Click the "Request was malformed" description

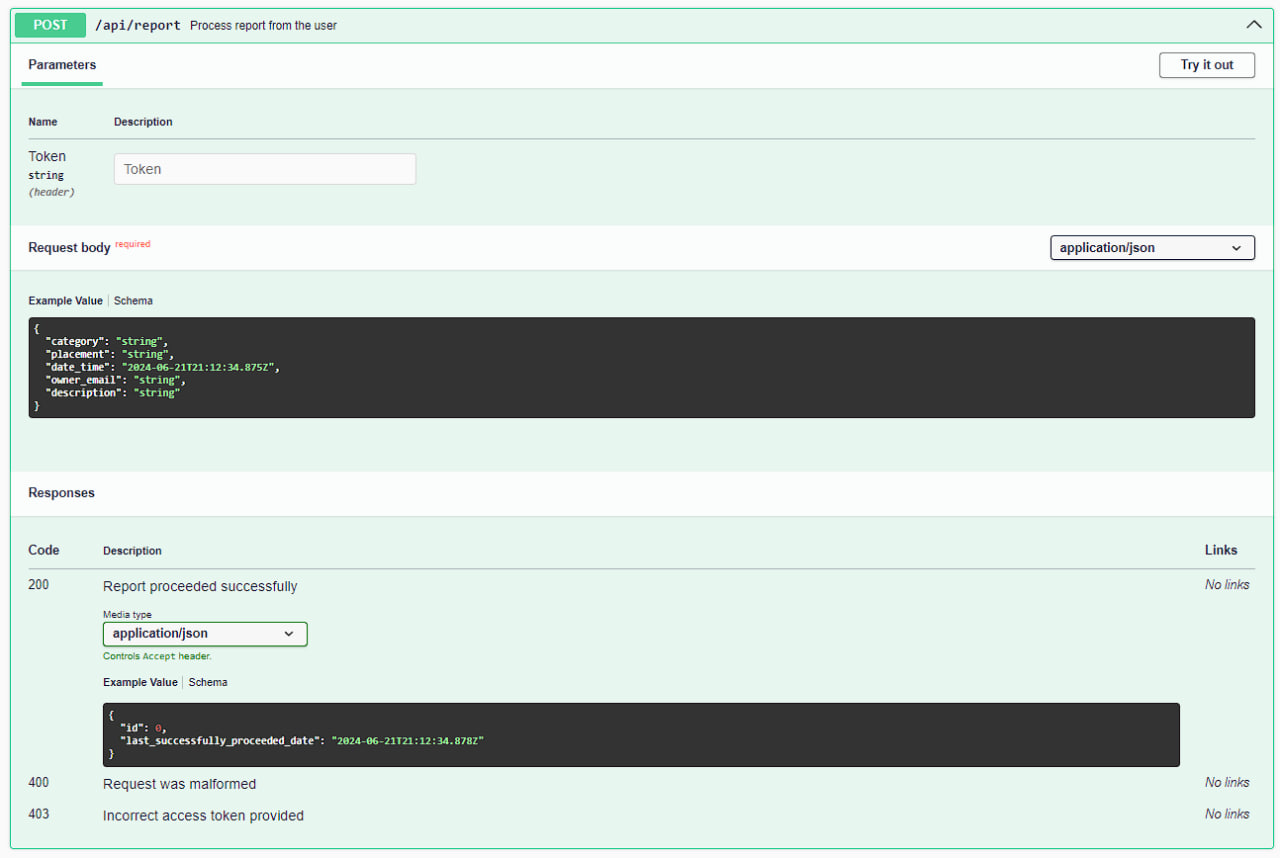(x=179, y=784)
